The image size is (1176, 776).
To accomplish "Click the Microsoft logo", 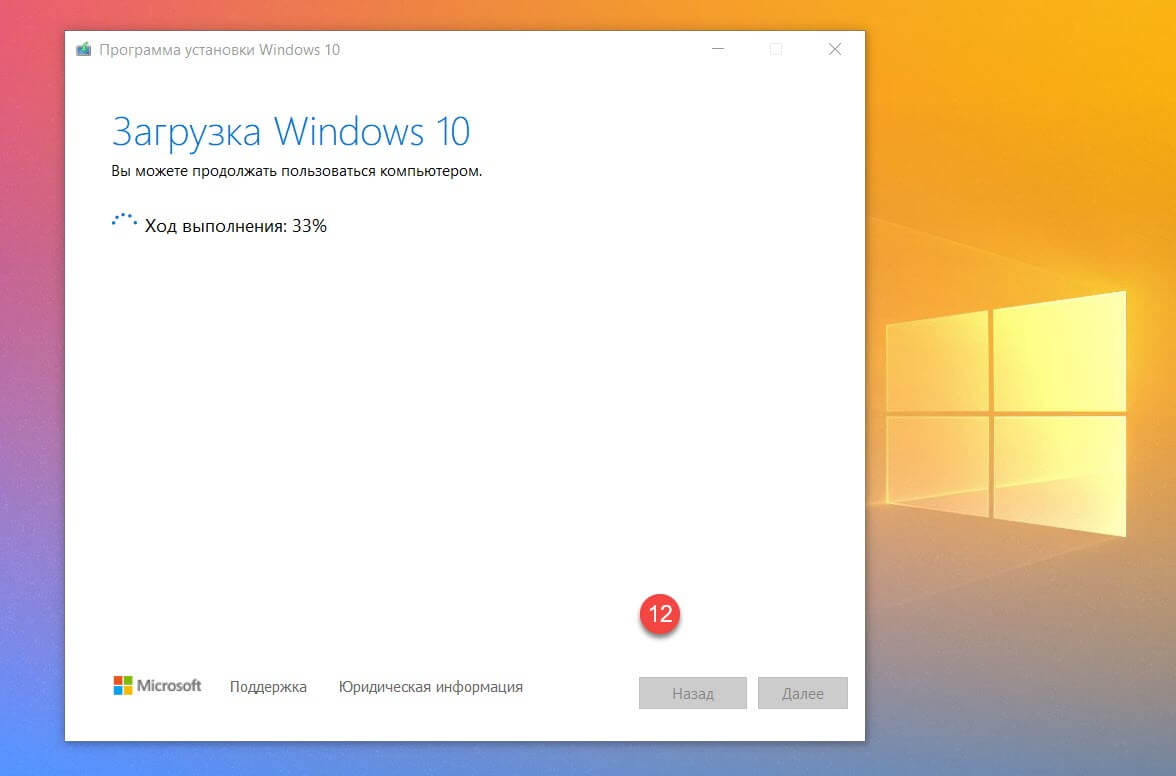I will (157, 685).
